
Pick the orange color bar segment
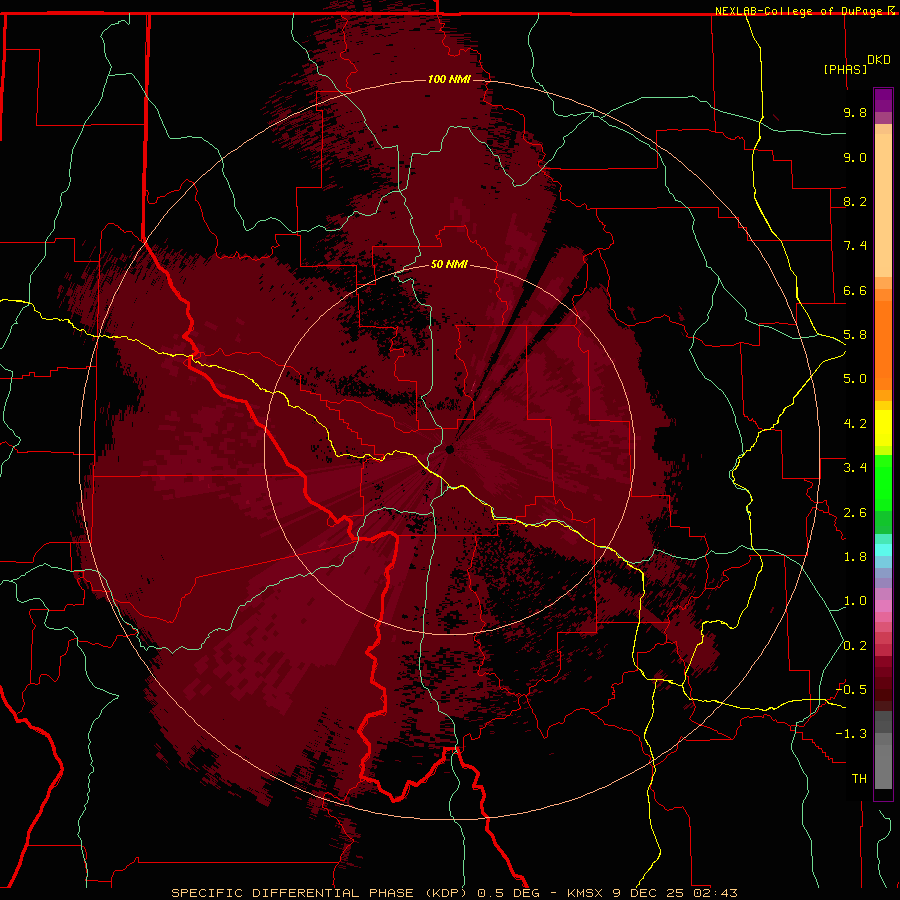coord(883,344)
